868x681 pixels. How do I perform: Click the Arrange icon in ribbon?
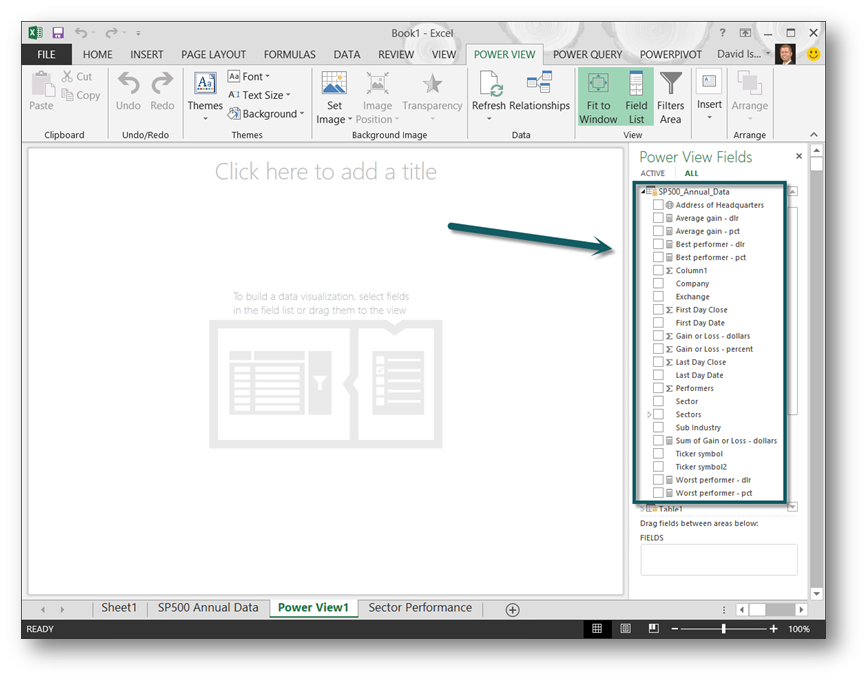pyautogui.click(x=750, y=82)
